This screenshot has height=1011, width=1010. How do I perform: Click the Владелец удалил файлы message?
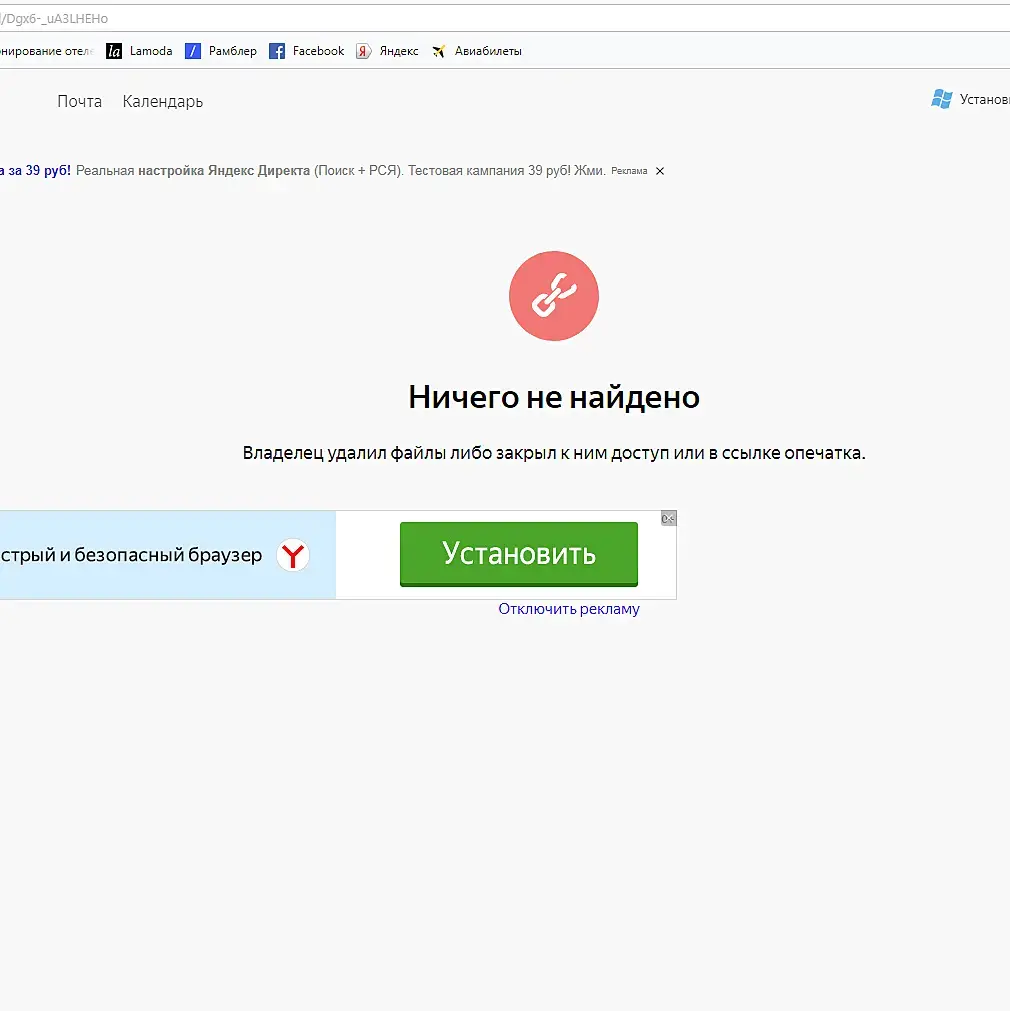coord(554,453)
